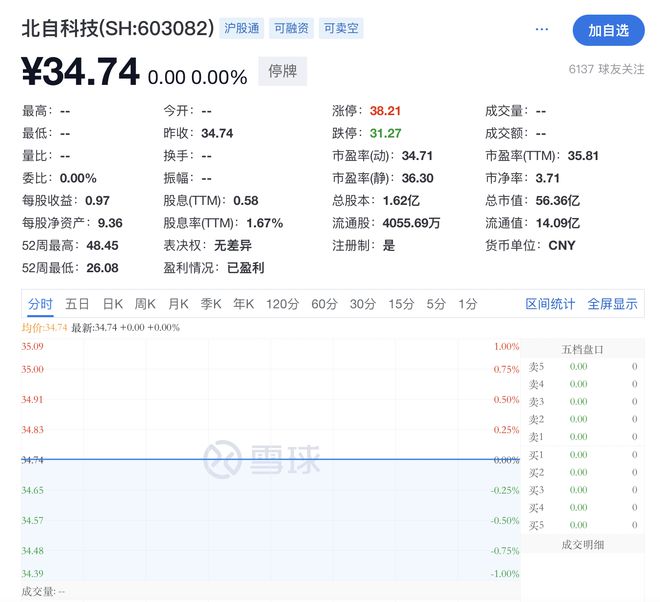660x602 pixels.
Task: Click the 卖5 order book row
Action: (583, 367)
